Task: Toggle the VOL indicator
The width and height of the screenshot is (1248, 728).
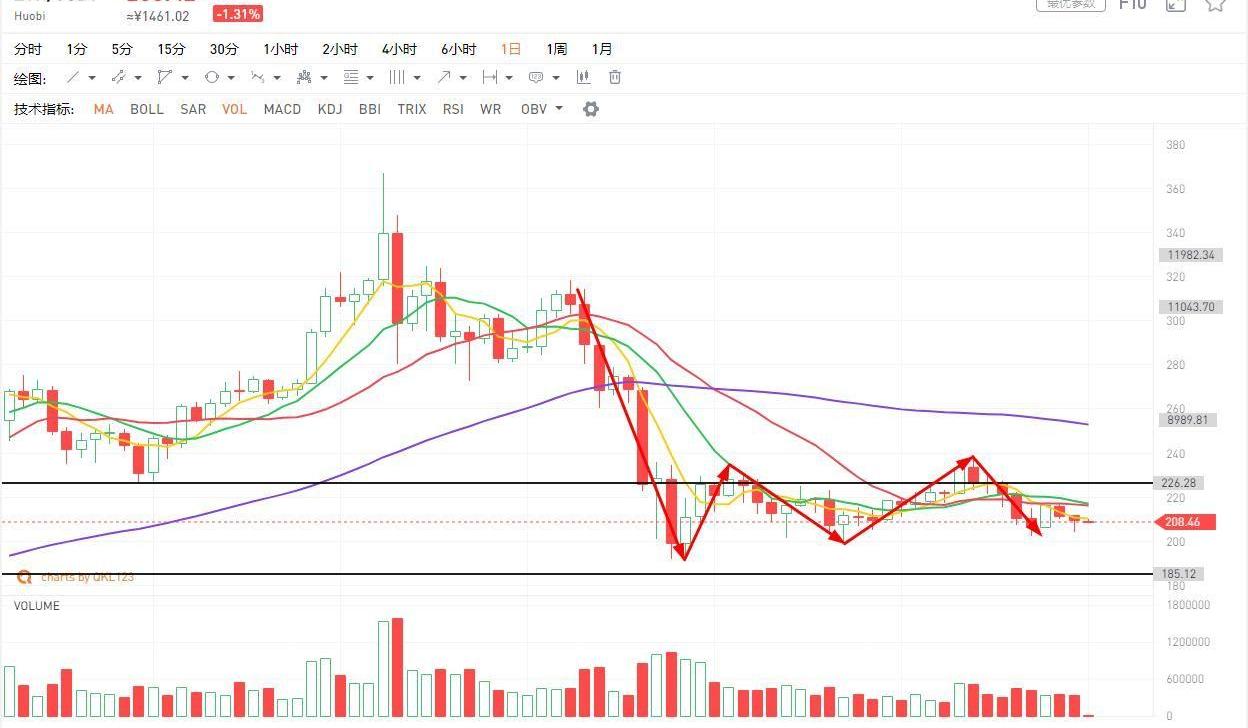Action: [x=234, y=109]
